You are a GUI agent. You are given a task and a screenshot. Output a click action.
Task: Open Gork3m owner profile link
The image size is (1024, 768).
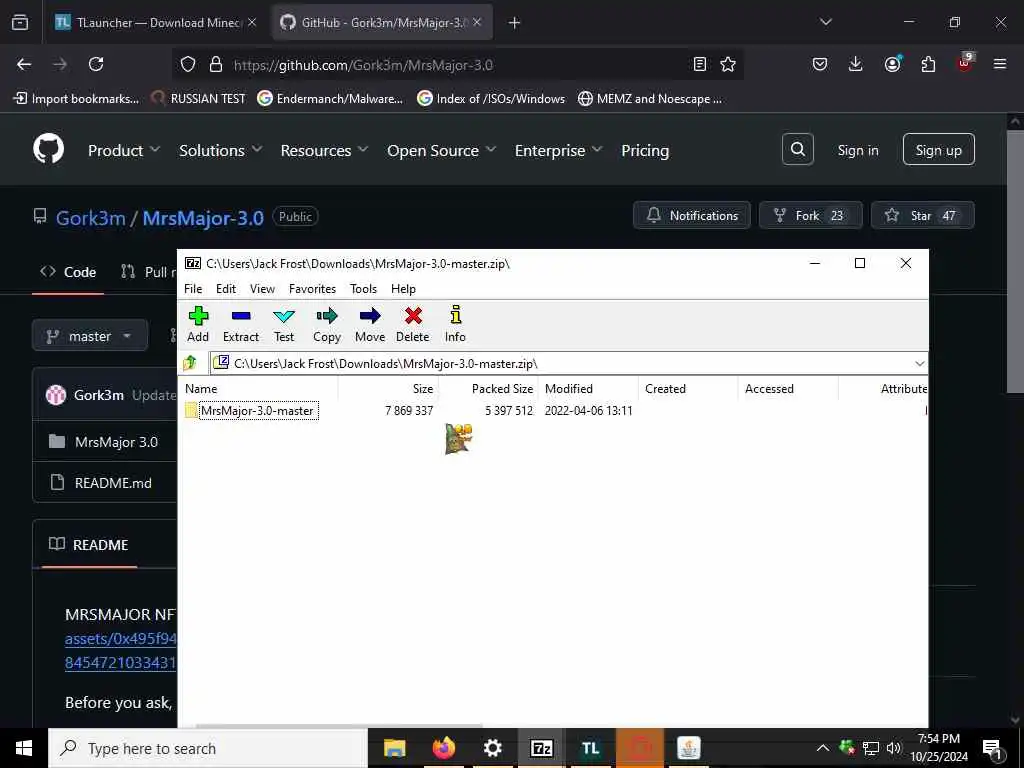[x=90, y=217]
